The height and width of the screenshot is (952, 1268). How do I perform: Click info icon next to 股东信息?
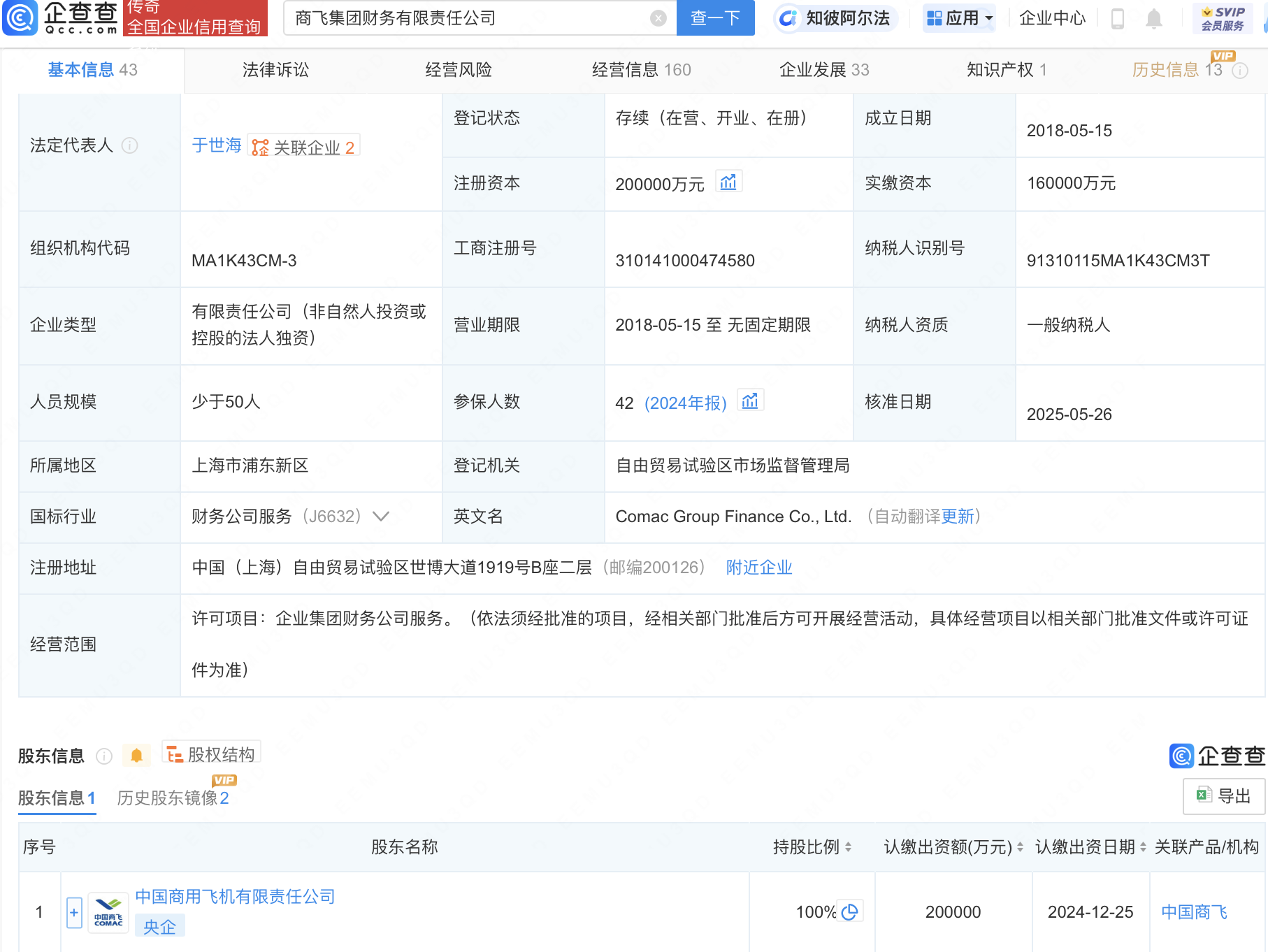[x=104, y=756]
